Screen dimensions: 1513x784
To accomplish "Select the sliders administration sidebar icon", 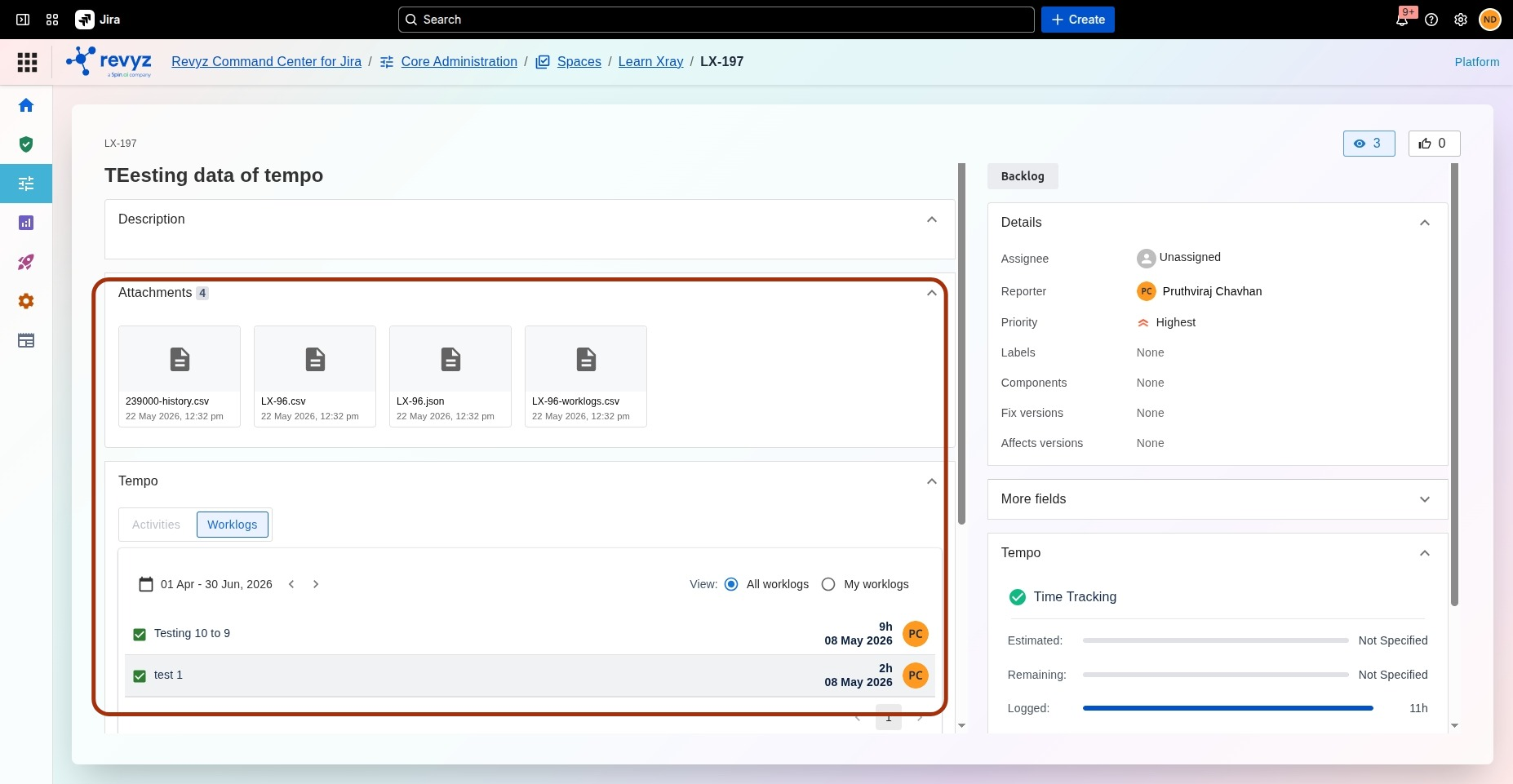I will point(26,184).
